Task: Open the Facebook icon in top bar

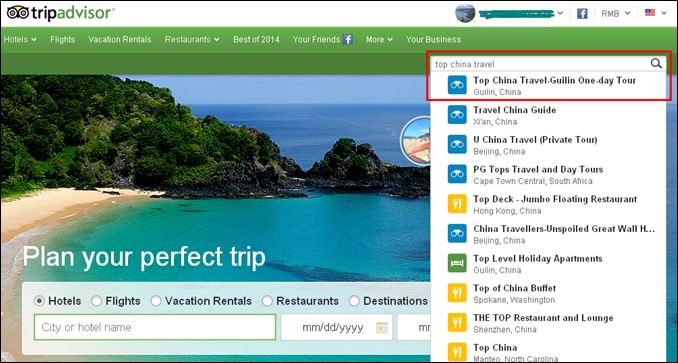Action: coord(582,13)
